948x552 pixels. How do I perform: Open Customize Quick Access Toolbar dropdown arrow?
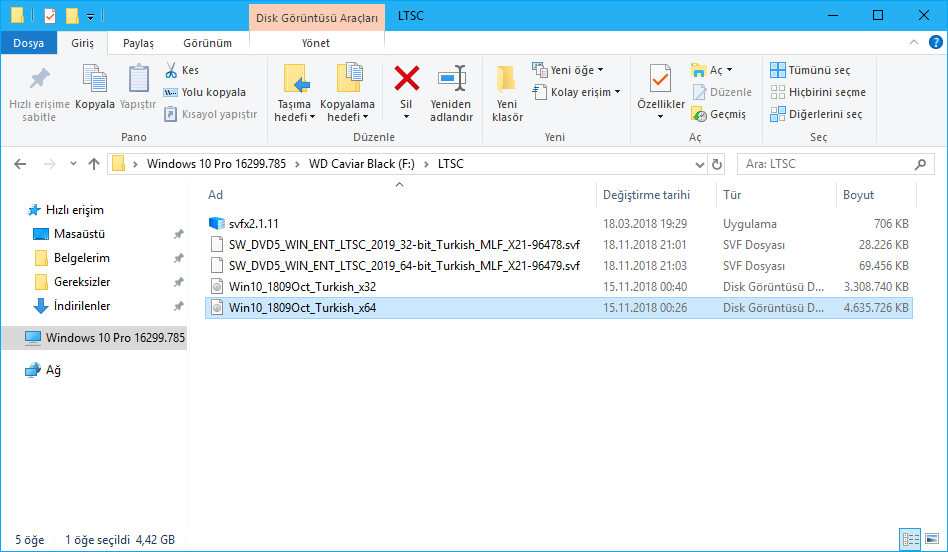coord(90,17)
